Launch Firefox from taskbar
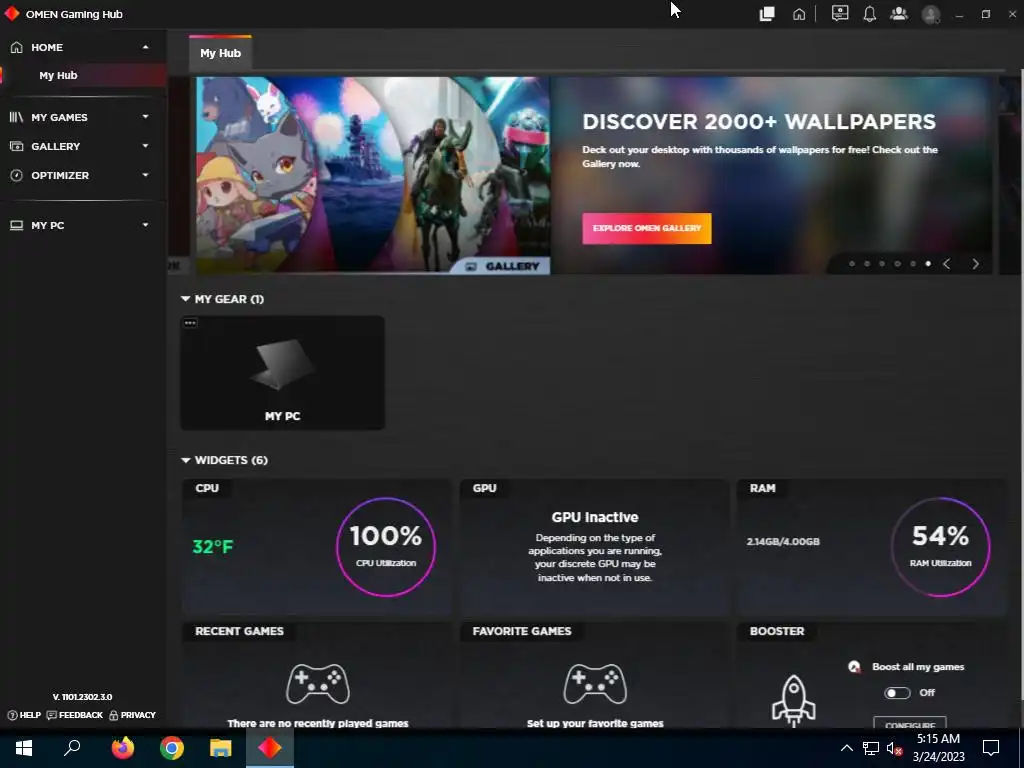Viewport: 1024px width, 768px height. pyautogui.click(x=122, y=748)
